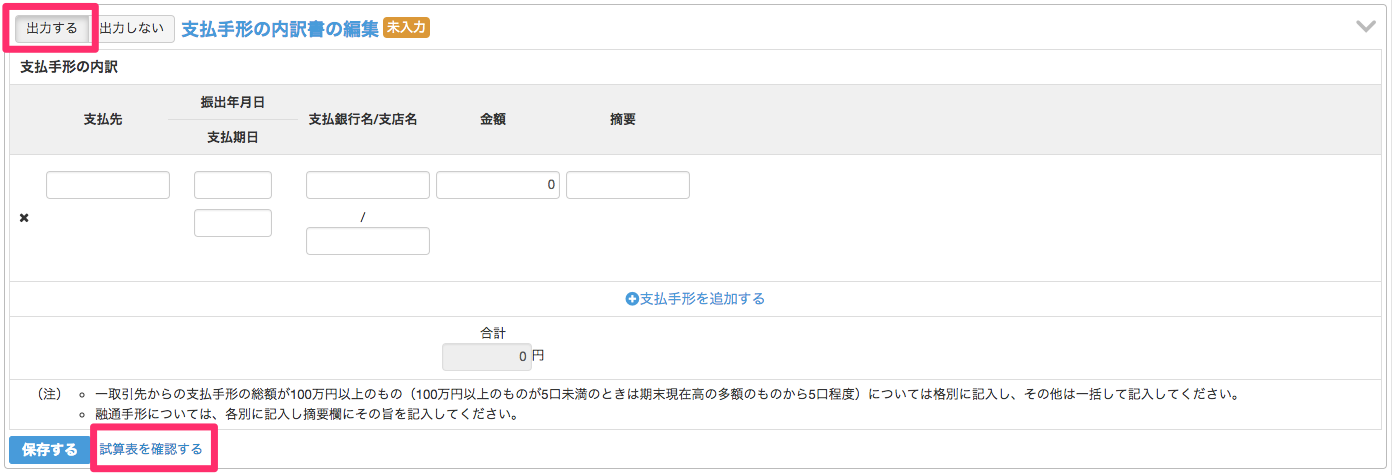Click the 合計 total field
Viewport: 1392px width, 475px height.
click(487, 356)
